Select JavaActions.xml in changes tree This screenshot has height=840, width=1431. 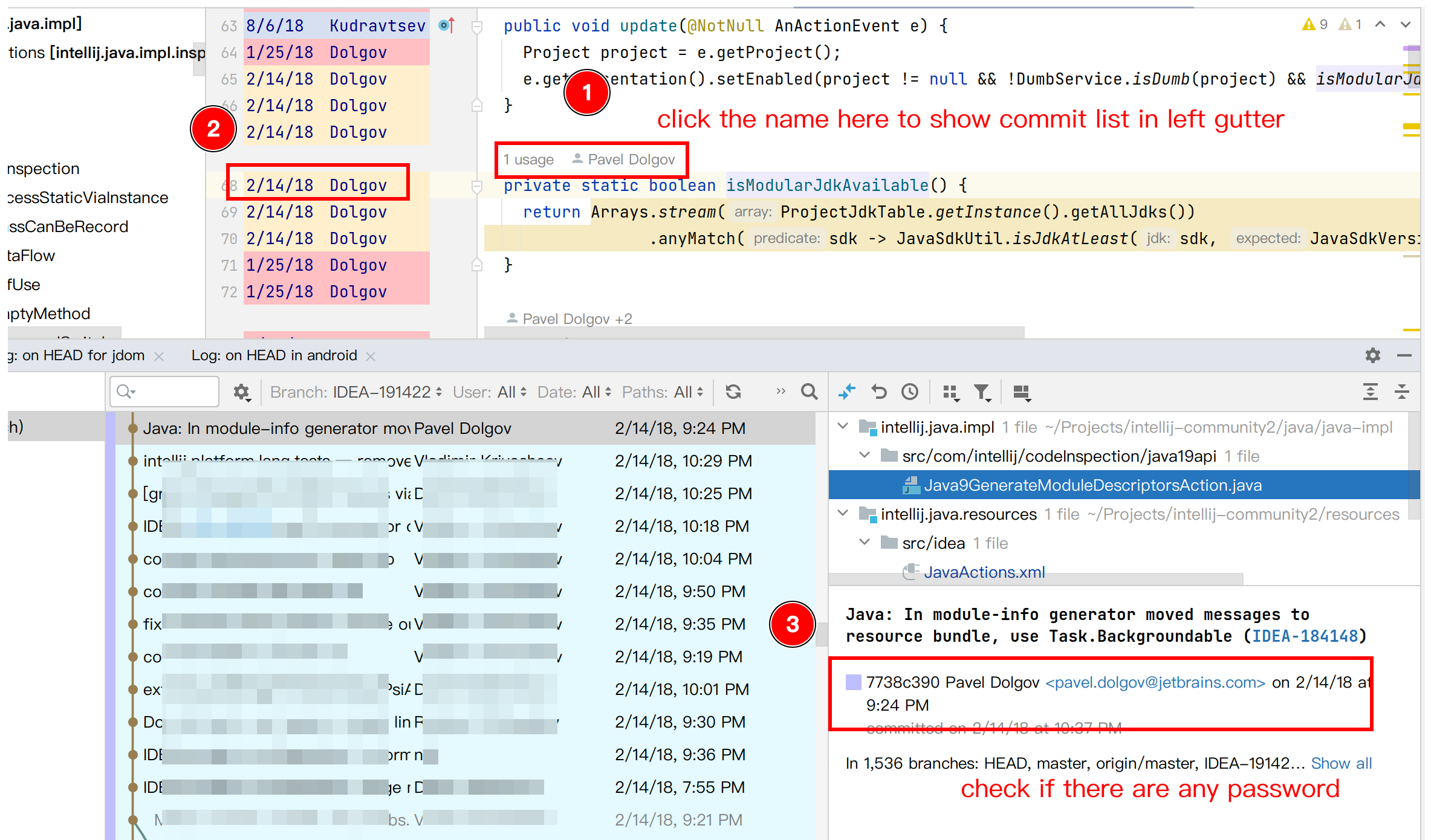point(984,572)
